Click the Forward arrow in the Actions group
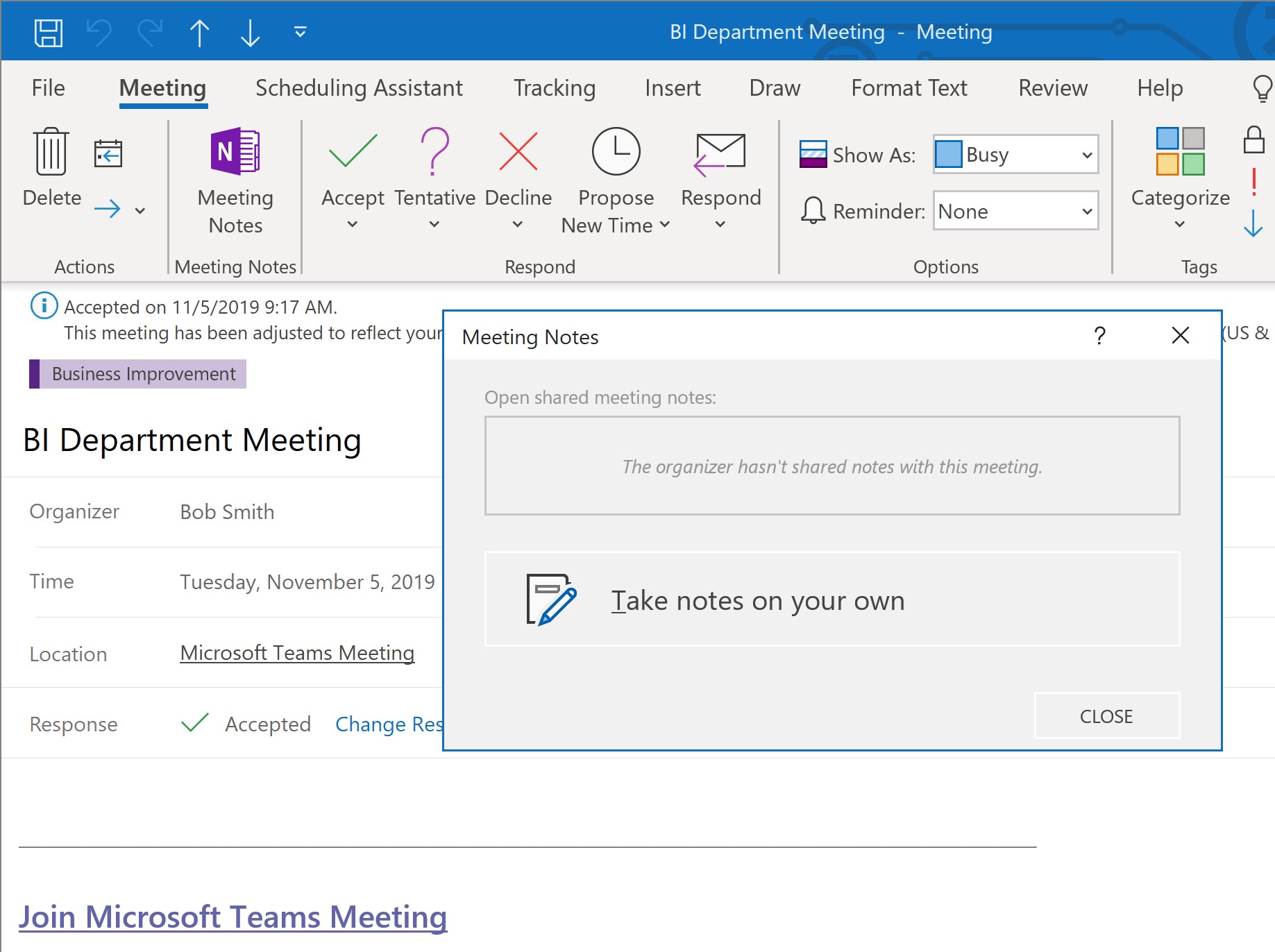 coord(108,209)
